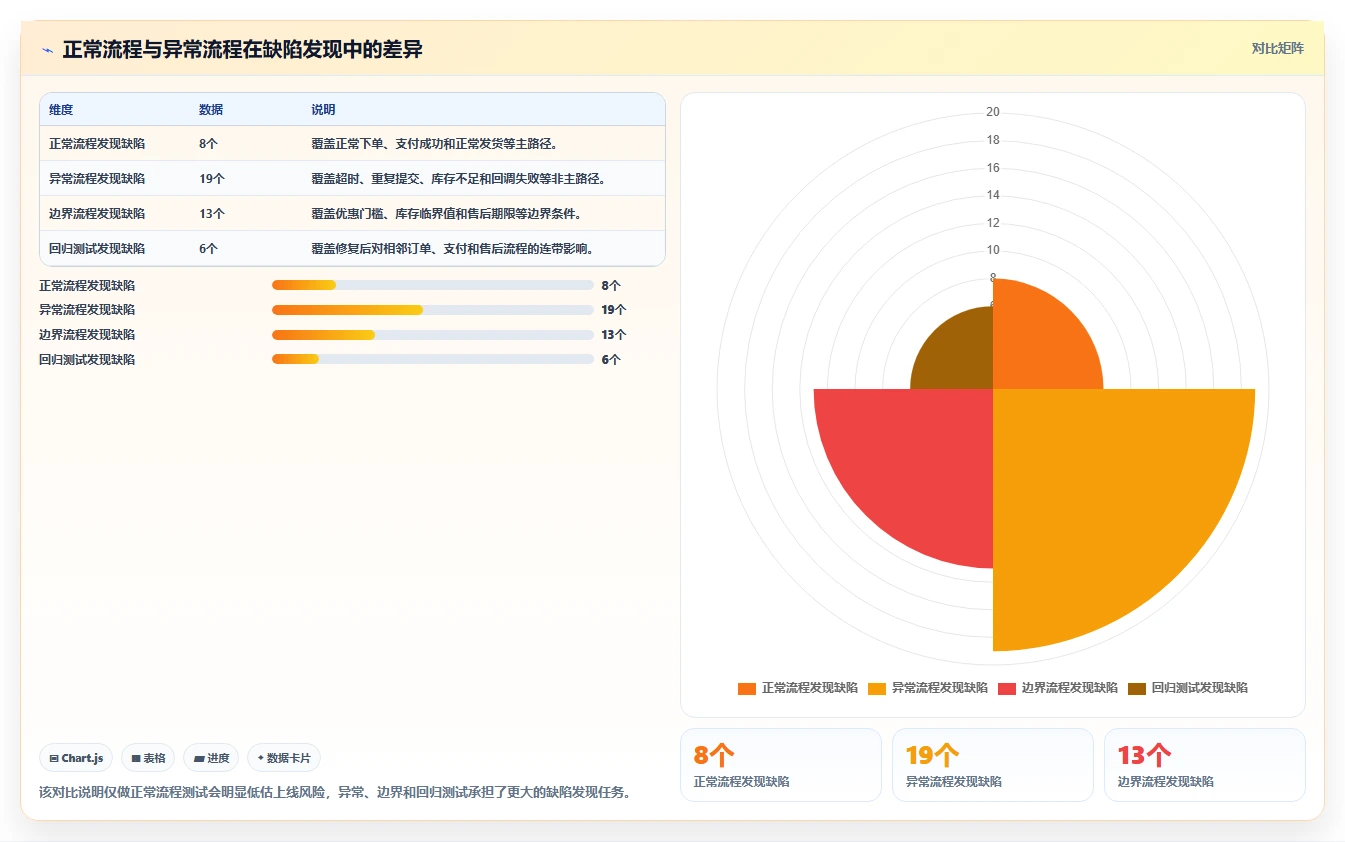Select table cell 回归测试发现缺陷
Viewport: 1345px width, 842px height.
click(97, 249)
